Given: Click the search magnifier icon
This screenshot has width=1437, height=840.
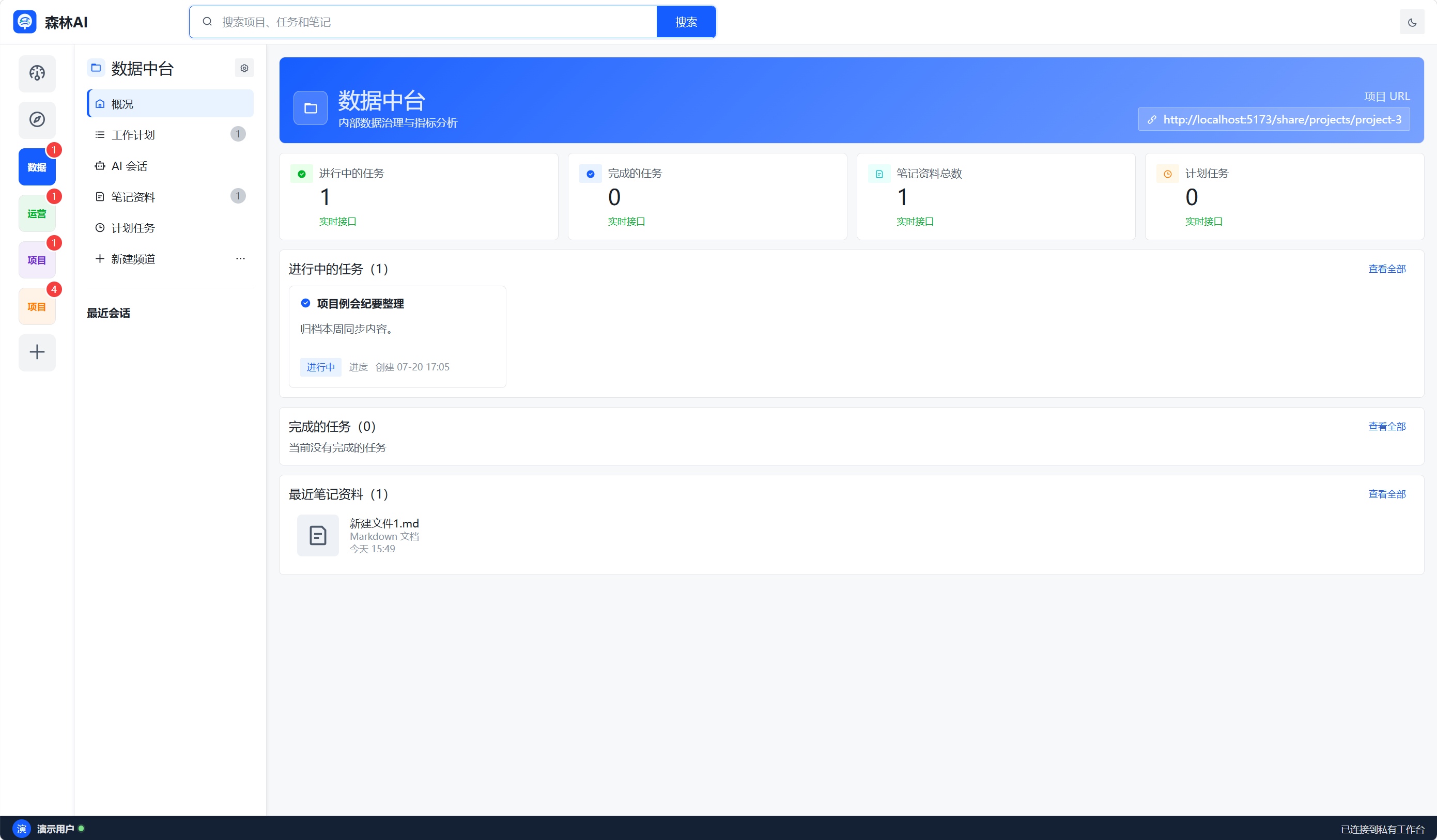Looking at the screenshot, I should tap(208, 22).
